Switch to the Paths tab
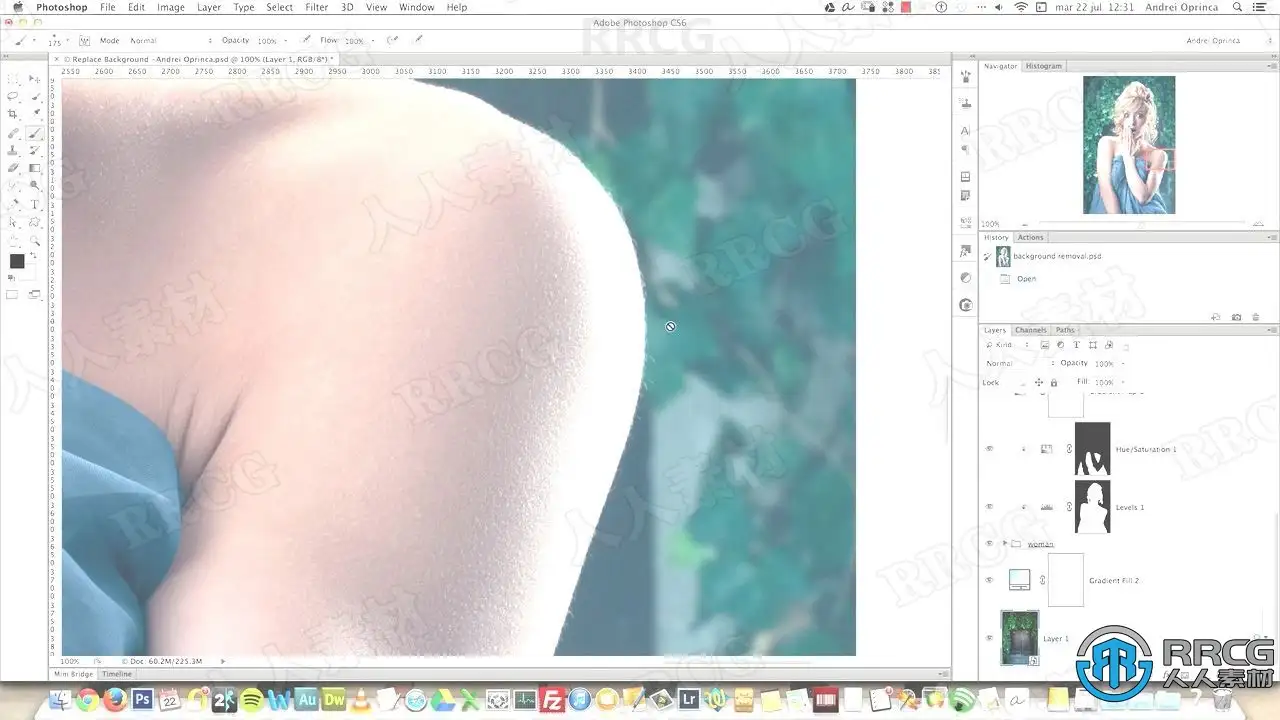Image resolution: width=1280 pixels, height=720 pixels. click(1065, 330)
